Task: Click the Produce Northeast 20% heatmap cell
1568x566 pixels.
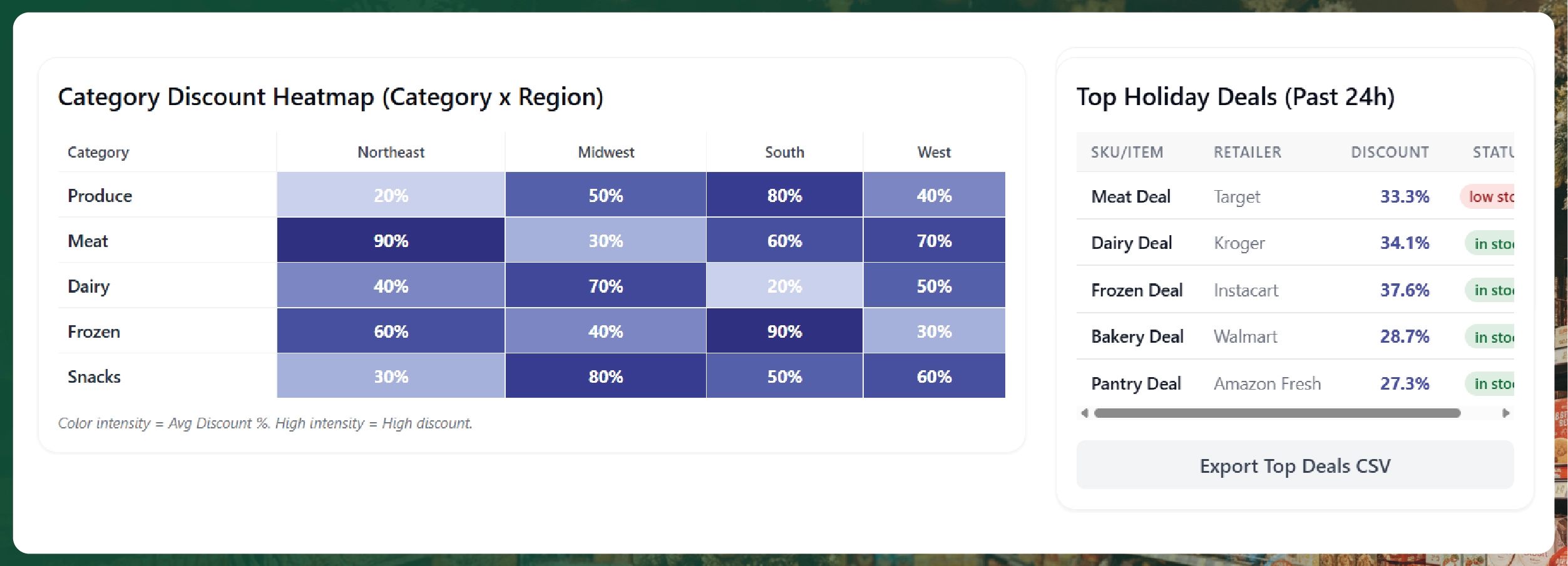Action: (391, 195)
